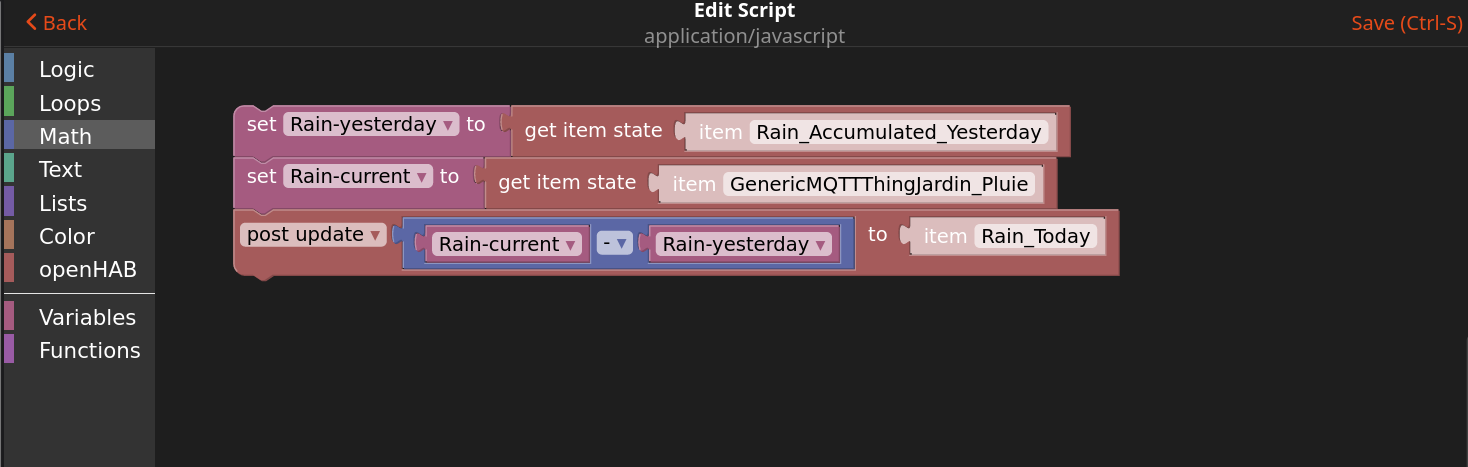Open the Loops block category
The image size is (1468, 467).
pyautogui.click(x=69, y=103)
